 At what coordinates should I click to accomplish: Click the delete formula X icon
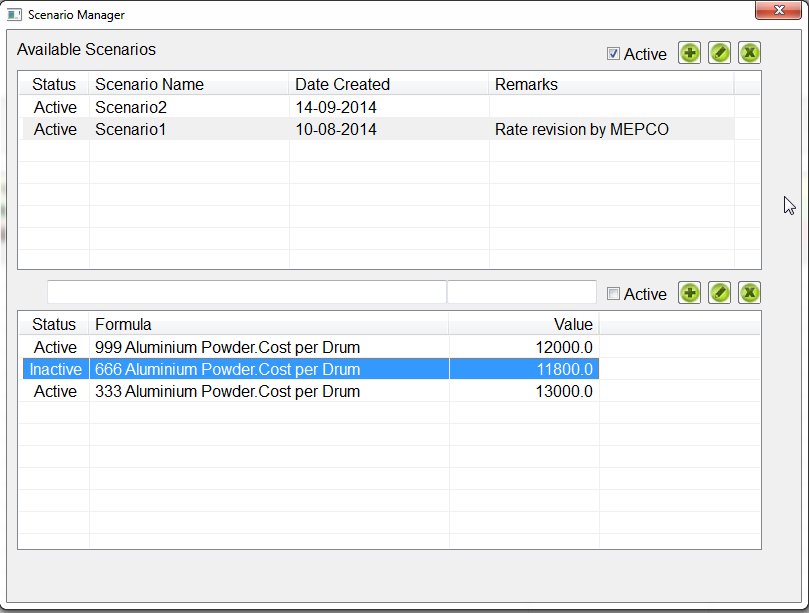[x=750, y=292]
